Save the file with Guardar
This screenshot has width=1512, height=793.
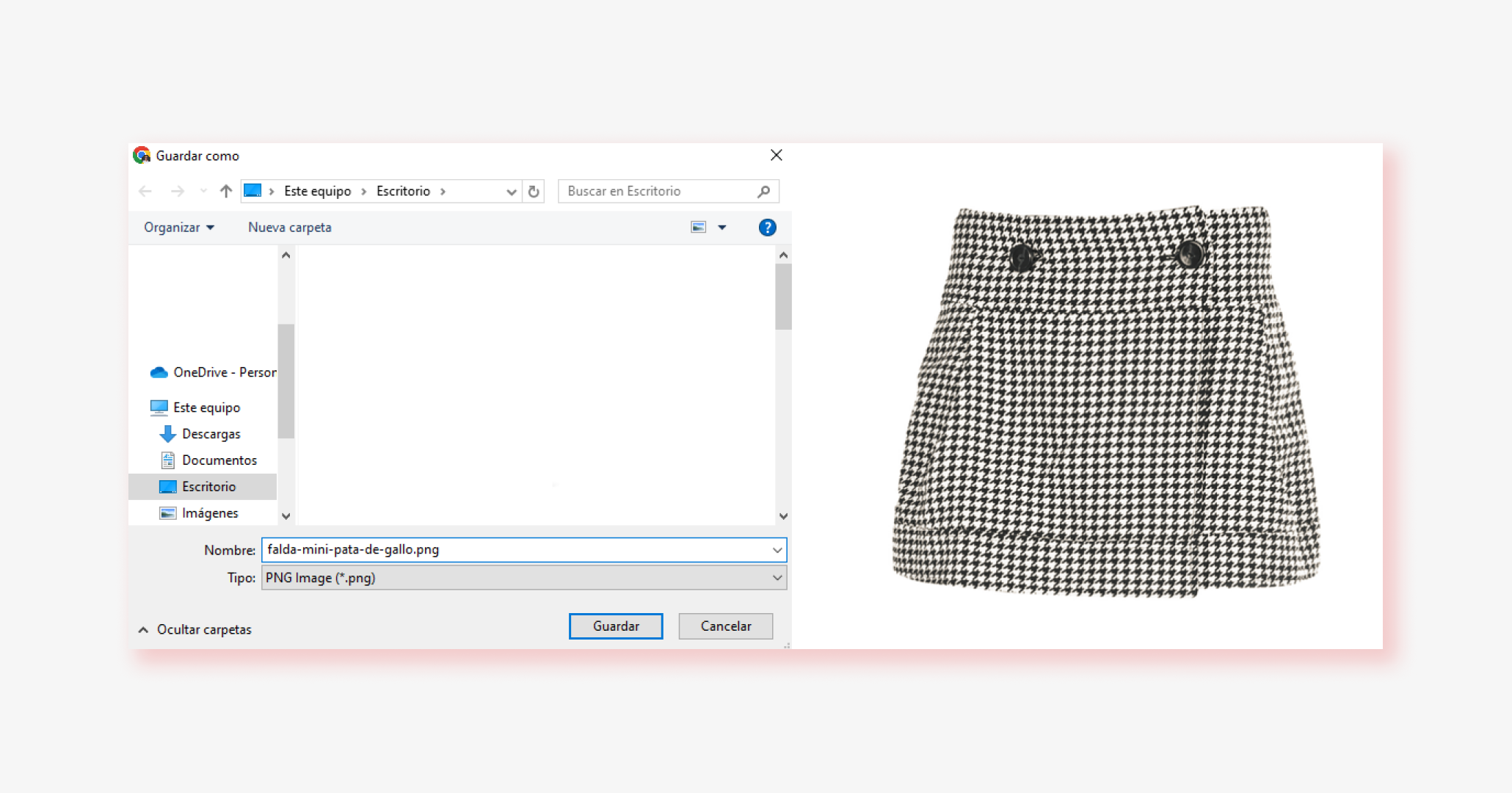coord(615,626)
